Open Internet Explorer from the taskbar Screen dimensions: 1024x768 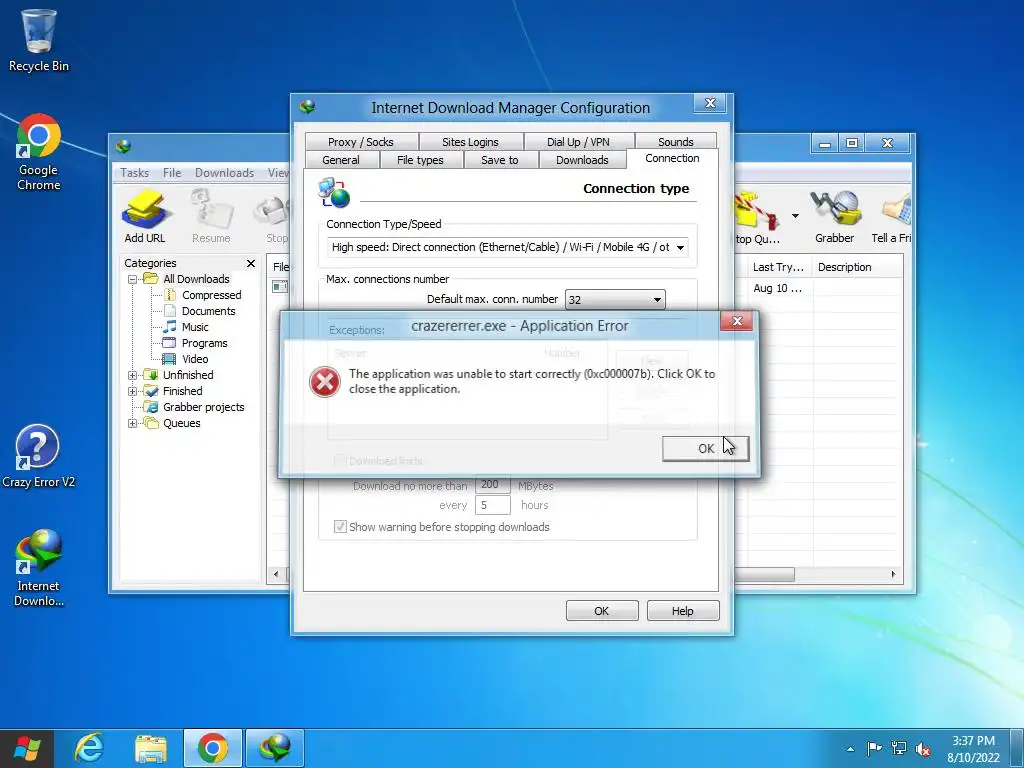tap(88, 748)
